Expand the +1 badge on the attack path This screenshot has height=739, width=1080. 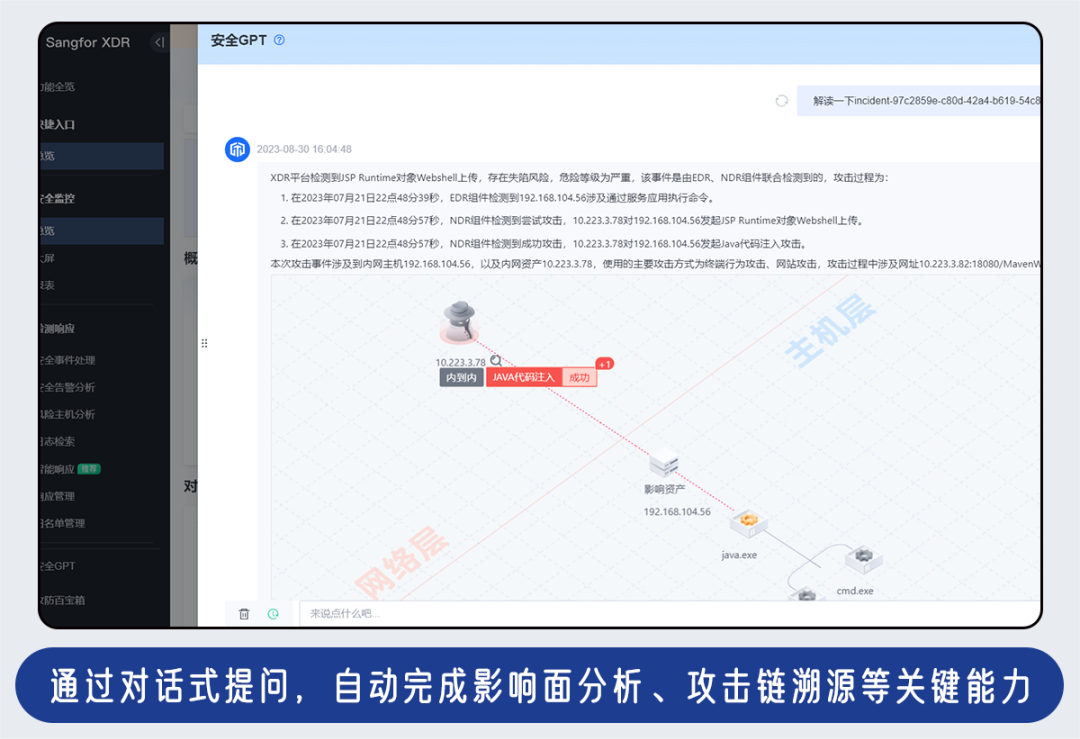click(604, 364)
